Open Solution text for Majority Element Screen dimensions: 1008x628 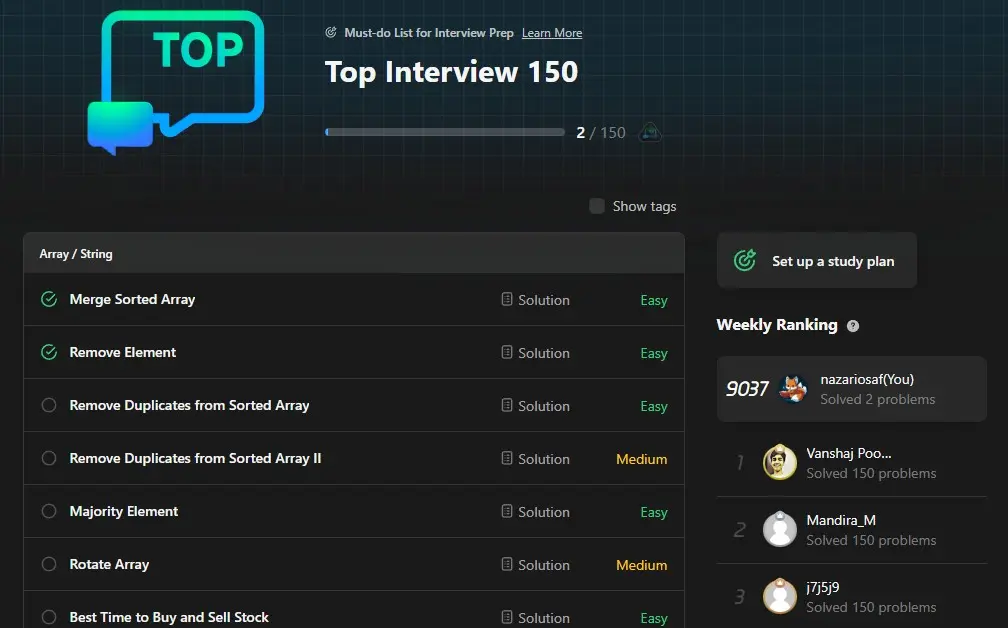pyautogui.click(x=544, y=512)
